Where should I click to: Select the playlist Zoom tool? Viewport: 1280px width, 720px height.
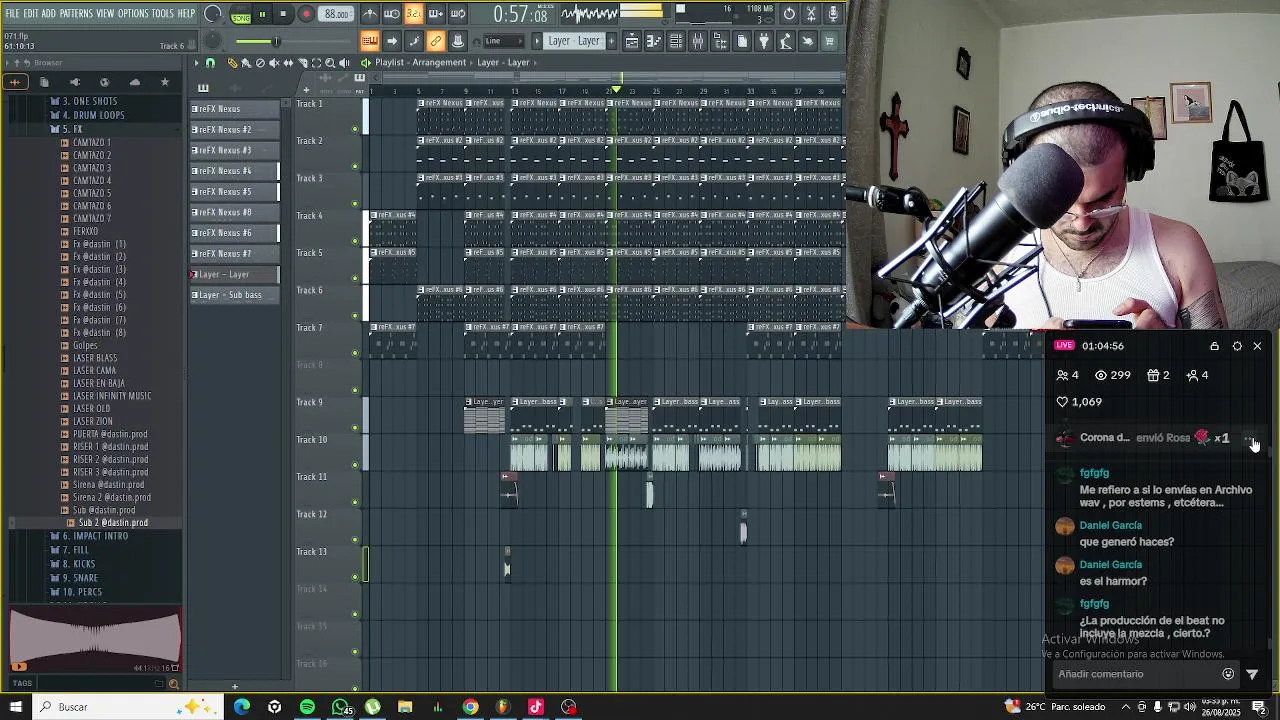pos(330,62)
